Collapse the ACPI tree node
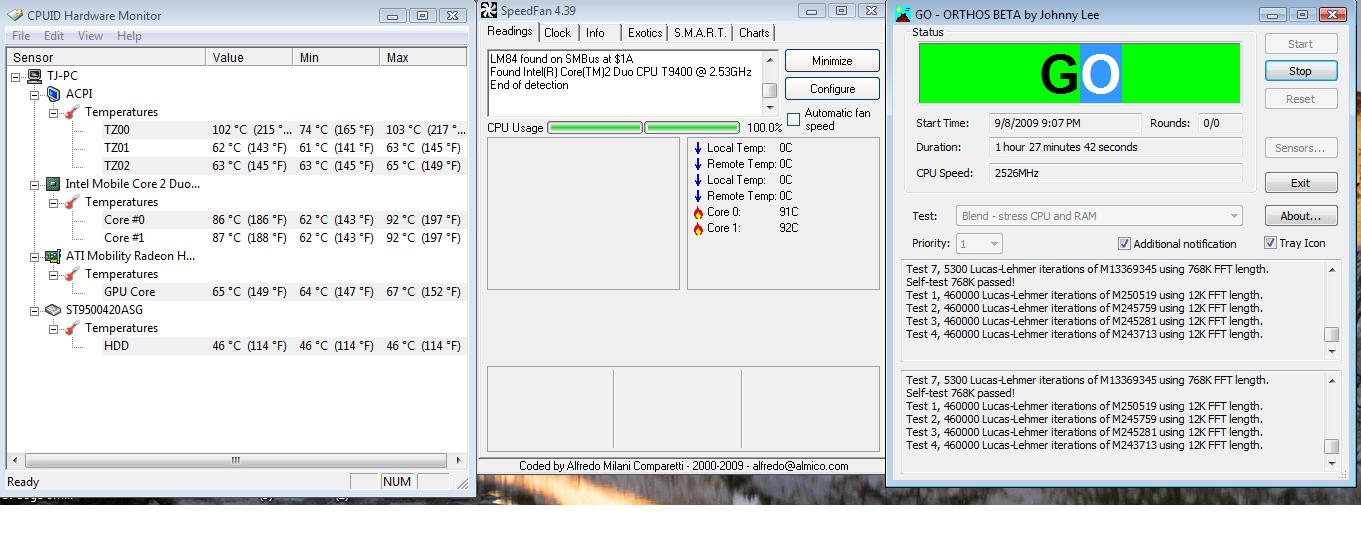This screenshot has height=540, width=1361. pos(34,94)
